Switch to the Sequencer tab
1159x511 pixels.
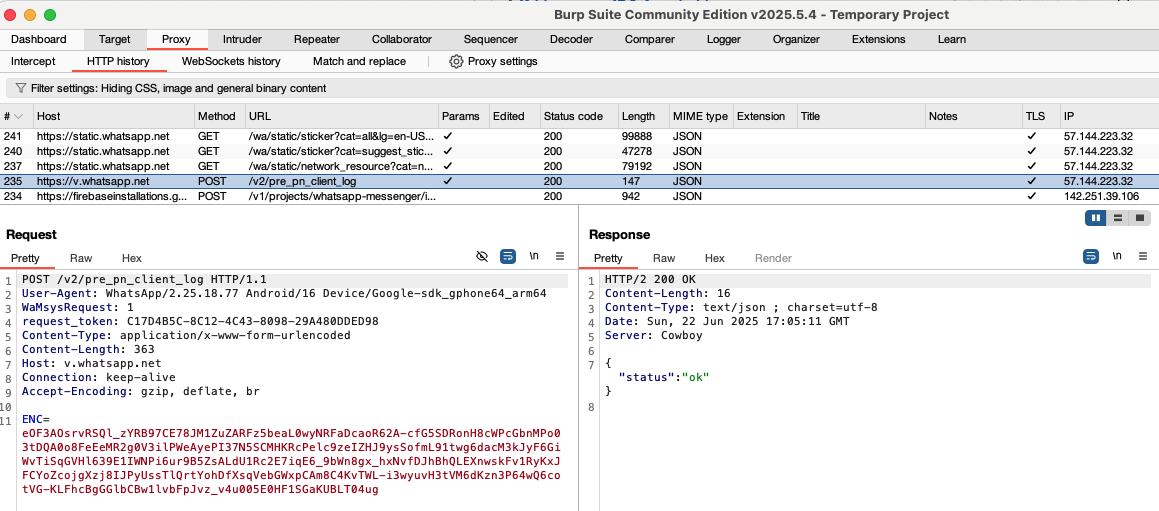(491, 39)
